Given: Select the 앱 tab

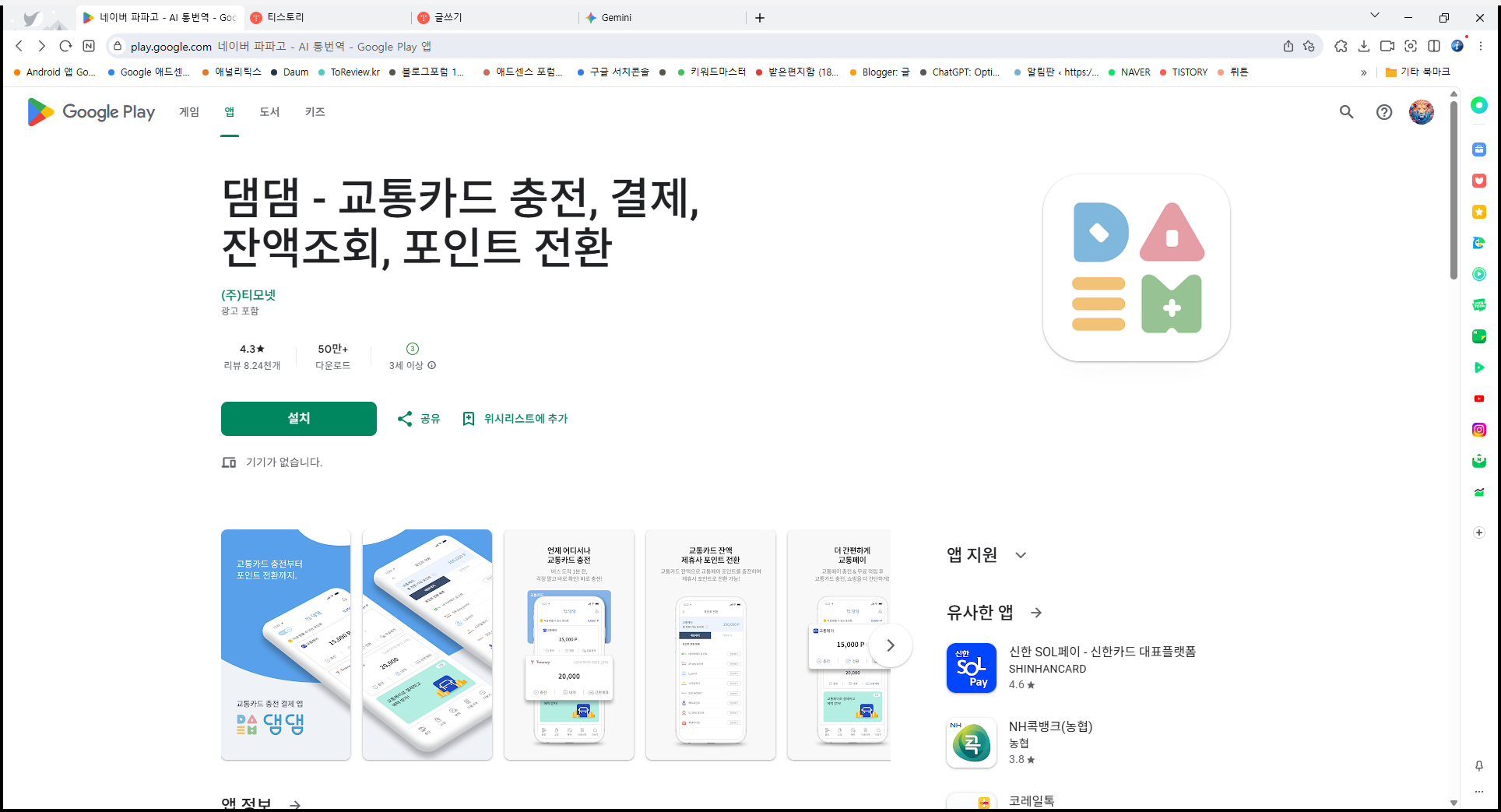Looking at the screenshot, I should click(x=230, y=112).
